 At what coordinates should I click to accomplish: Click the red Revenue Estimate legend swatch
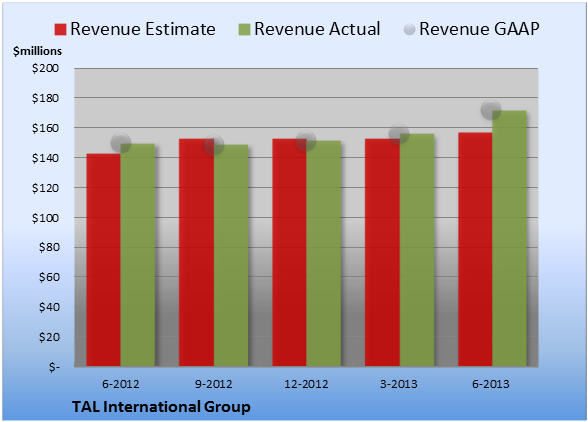60,30
